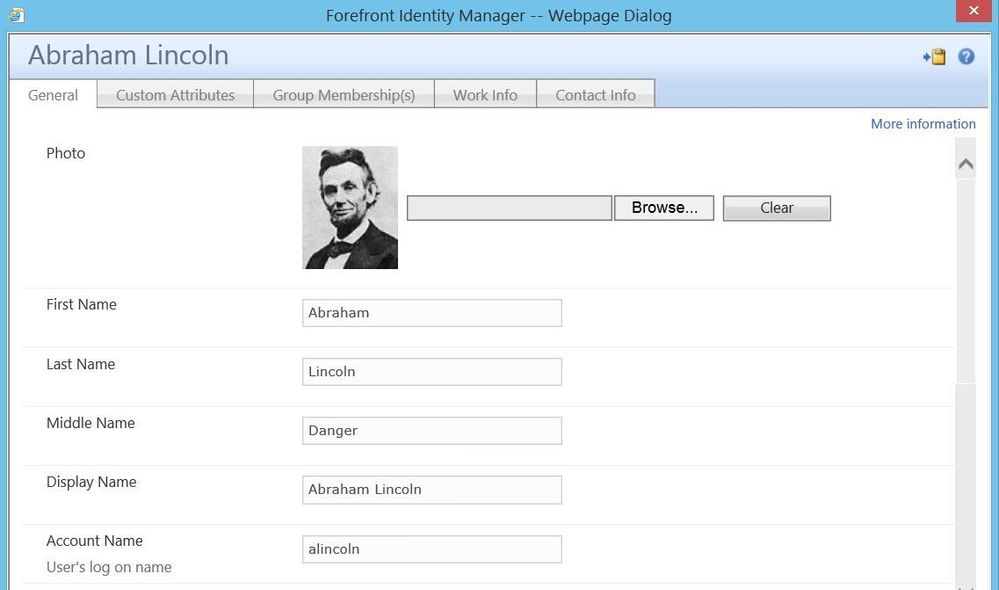Open help via the blue question mark icon

click(x=966, y=57)
